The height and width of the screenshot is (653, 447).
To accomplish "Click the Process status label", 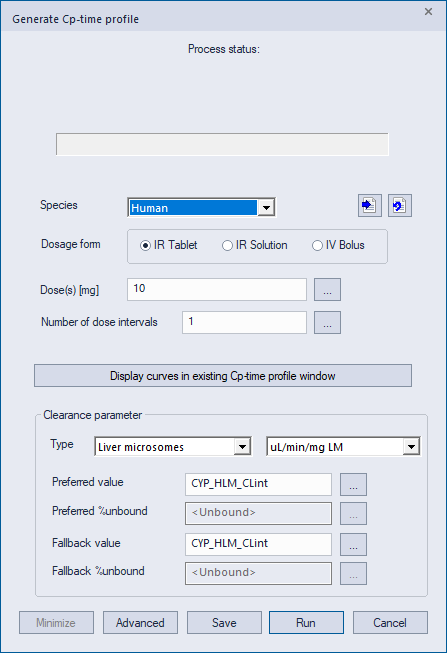I will click(x=224, y=49).
